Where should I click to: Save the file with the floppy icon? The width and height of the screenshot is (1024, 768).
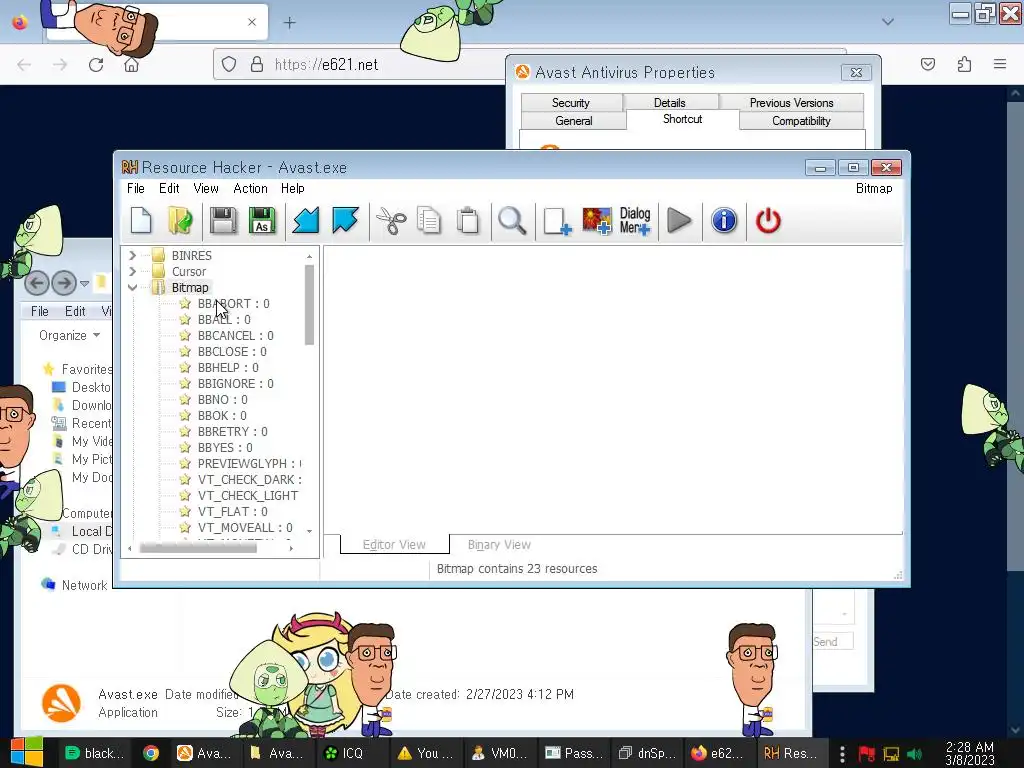click(x=223, y=221)
